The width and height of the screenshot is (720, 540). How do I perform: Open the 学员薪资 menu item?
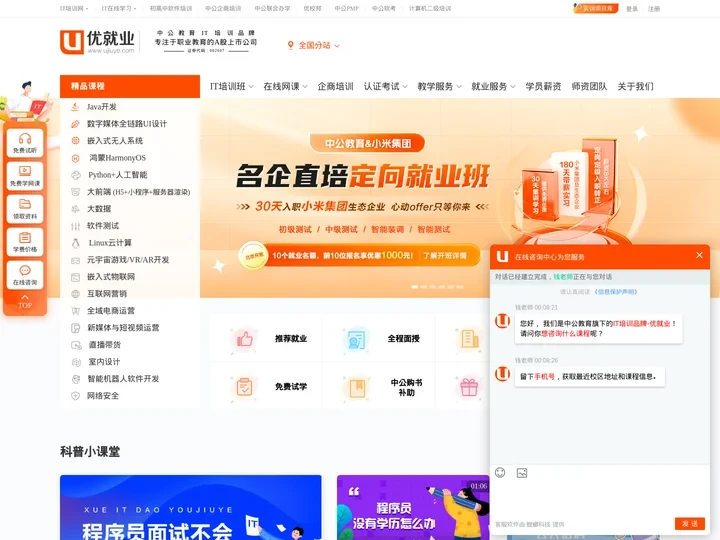(x=543, y=86)
